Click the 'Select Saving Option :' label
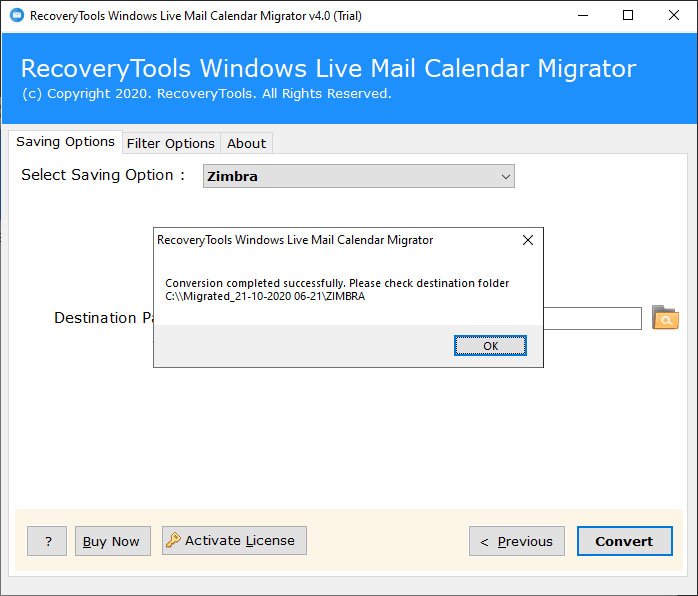The width and height of the screenshot is (698, 596). pos(103,175)
